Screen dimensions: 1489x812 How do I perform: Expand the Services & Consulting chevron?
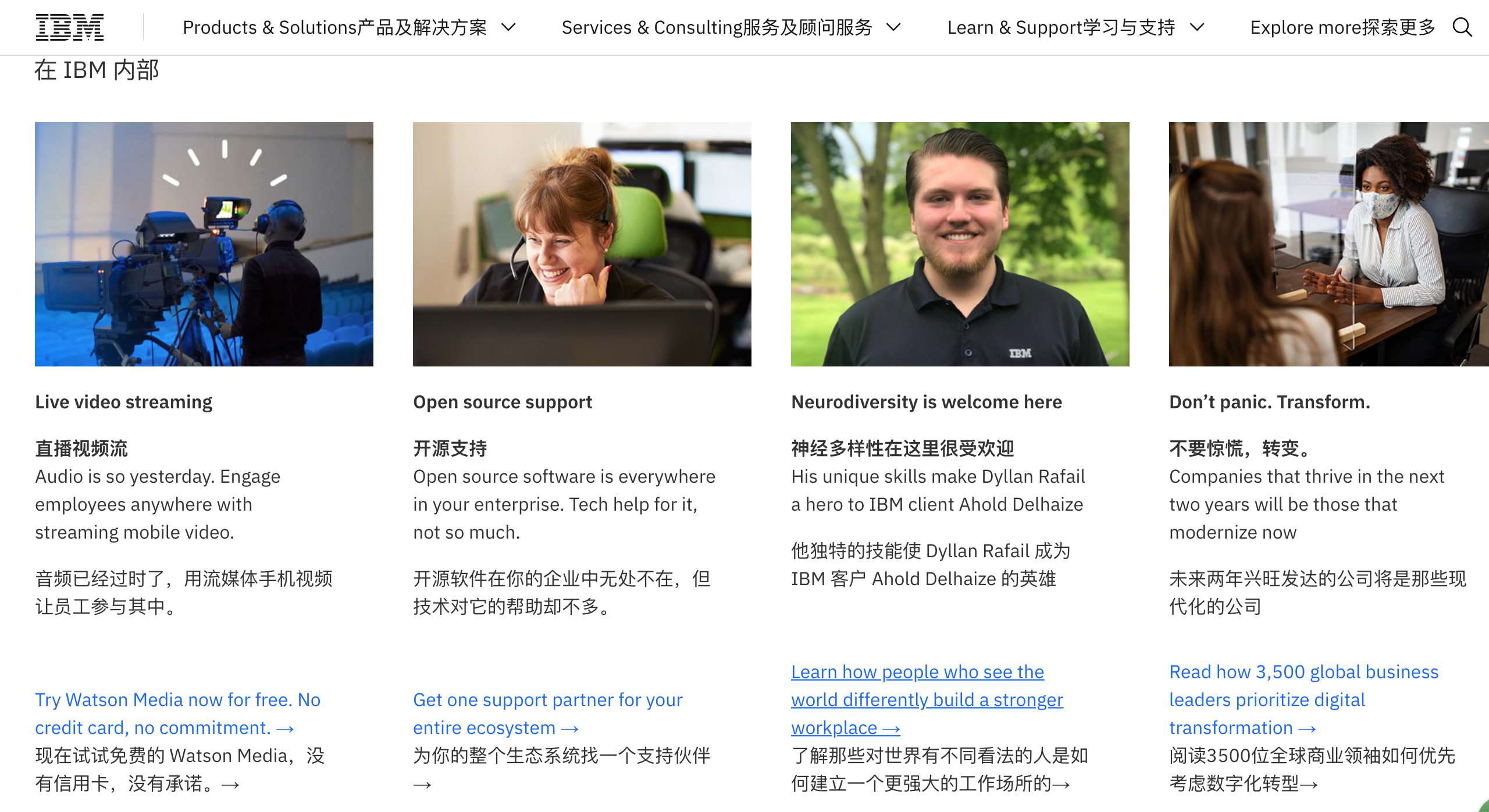[893, 27]
